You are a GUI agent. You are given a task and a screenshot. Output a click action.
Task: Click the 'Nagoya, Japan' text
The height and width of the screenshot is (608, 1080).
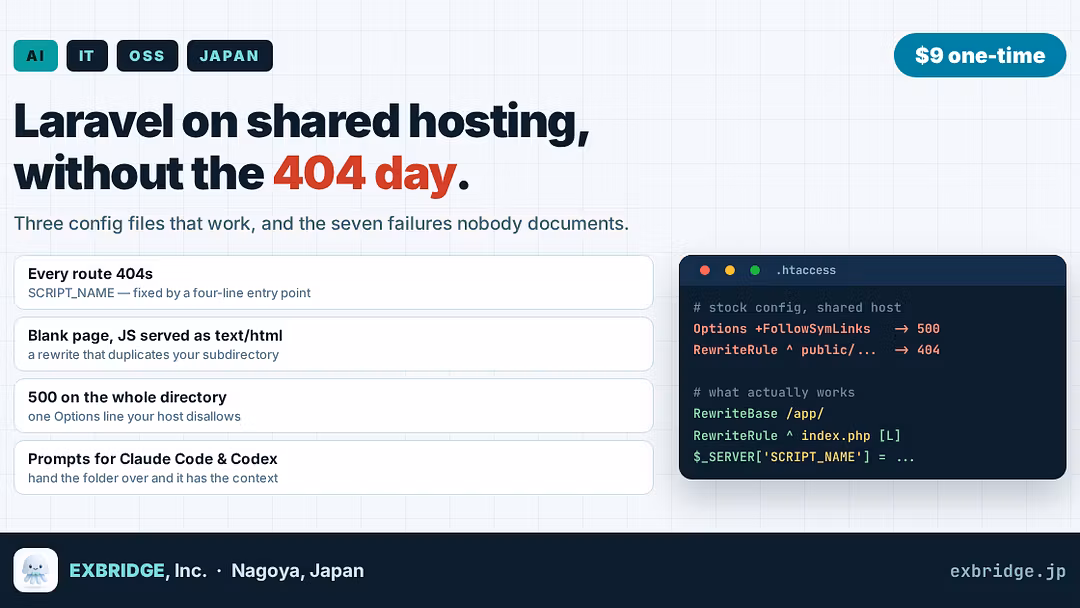tap(298, 571)
